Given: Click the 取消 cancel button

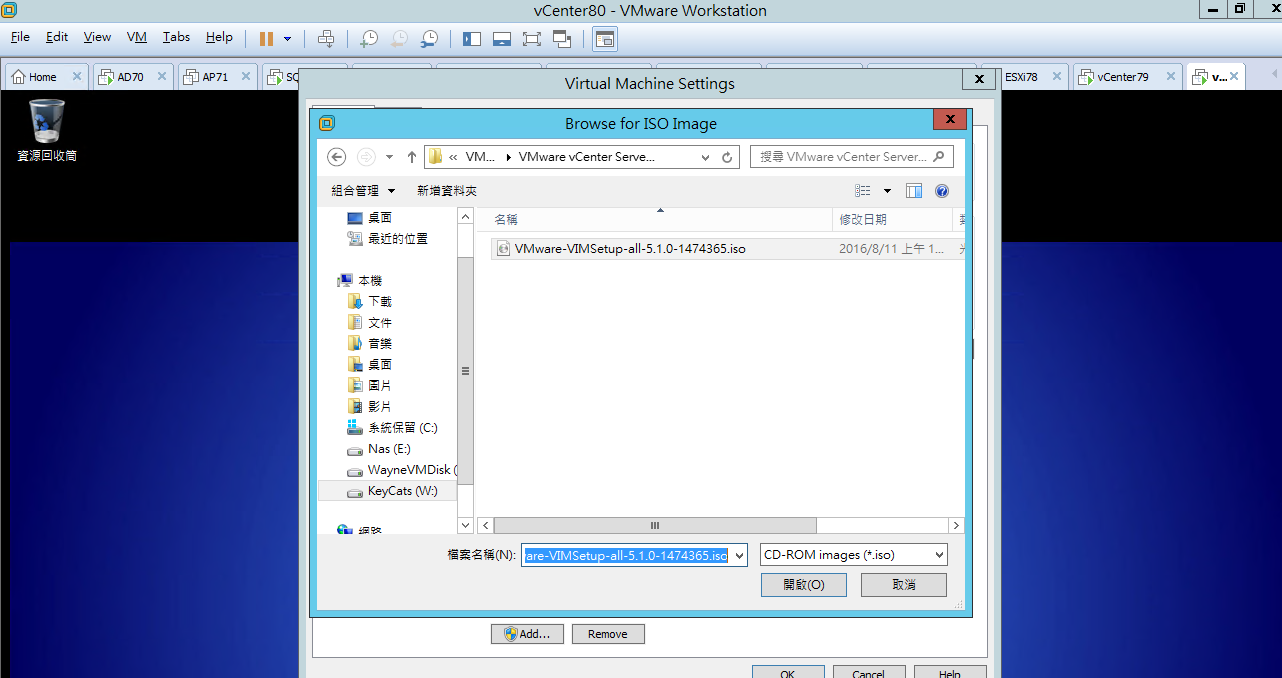Looking at the screenshot, I should pyautogui.click(x=904, y=585).
